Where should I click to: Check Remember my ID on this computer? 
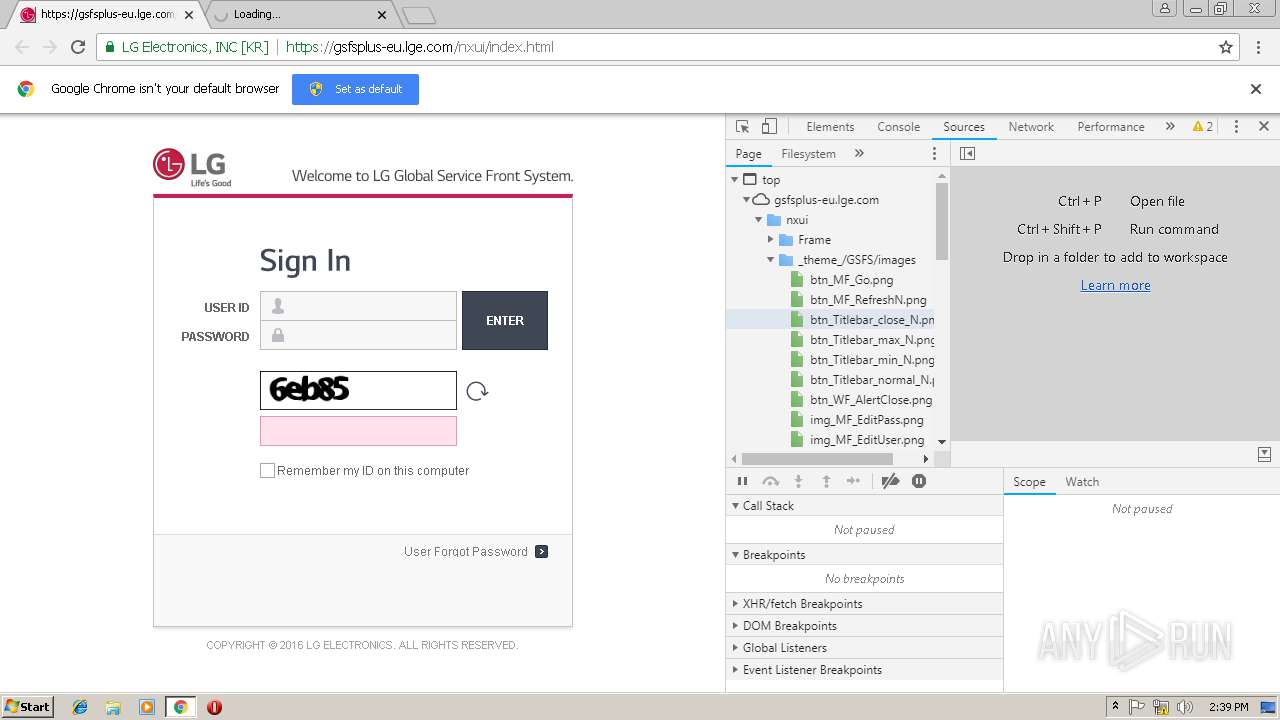click(267, 471)
